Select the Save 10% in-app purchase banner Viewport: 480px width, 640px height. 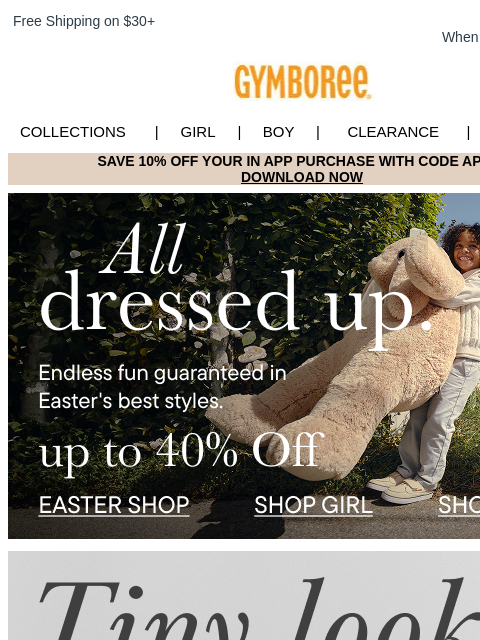(x=244, y=169)
